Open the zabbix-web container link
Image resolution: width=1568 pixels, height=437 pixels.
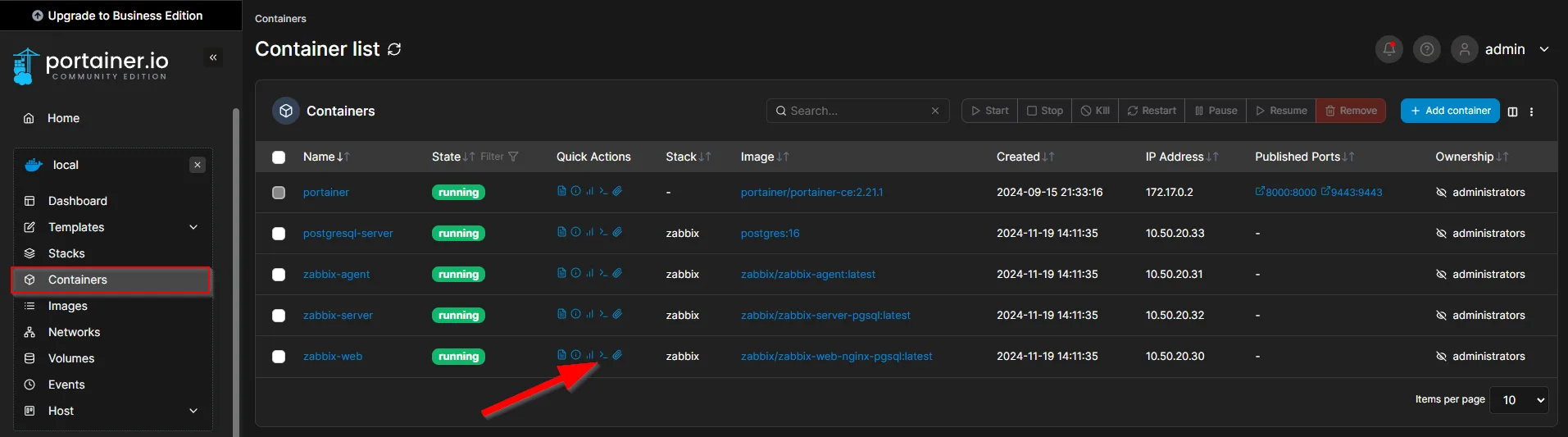tap(333, 356)
